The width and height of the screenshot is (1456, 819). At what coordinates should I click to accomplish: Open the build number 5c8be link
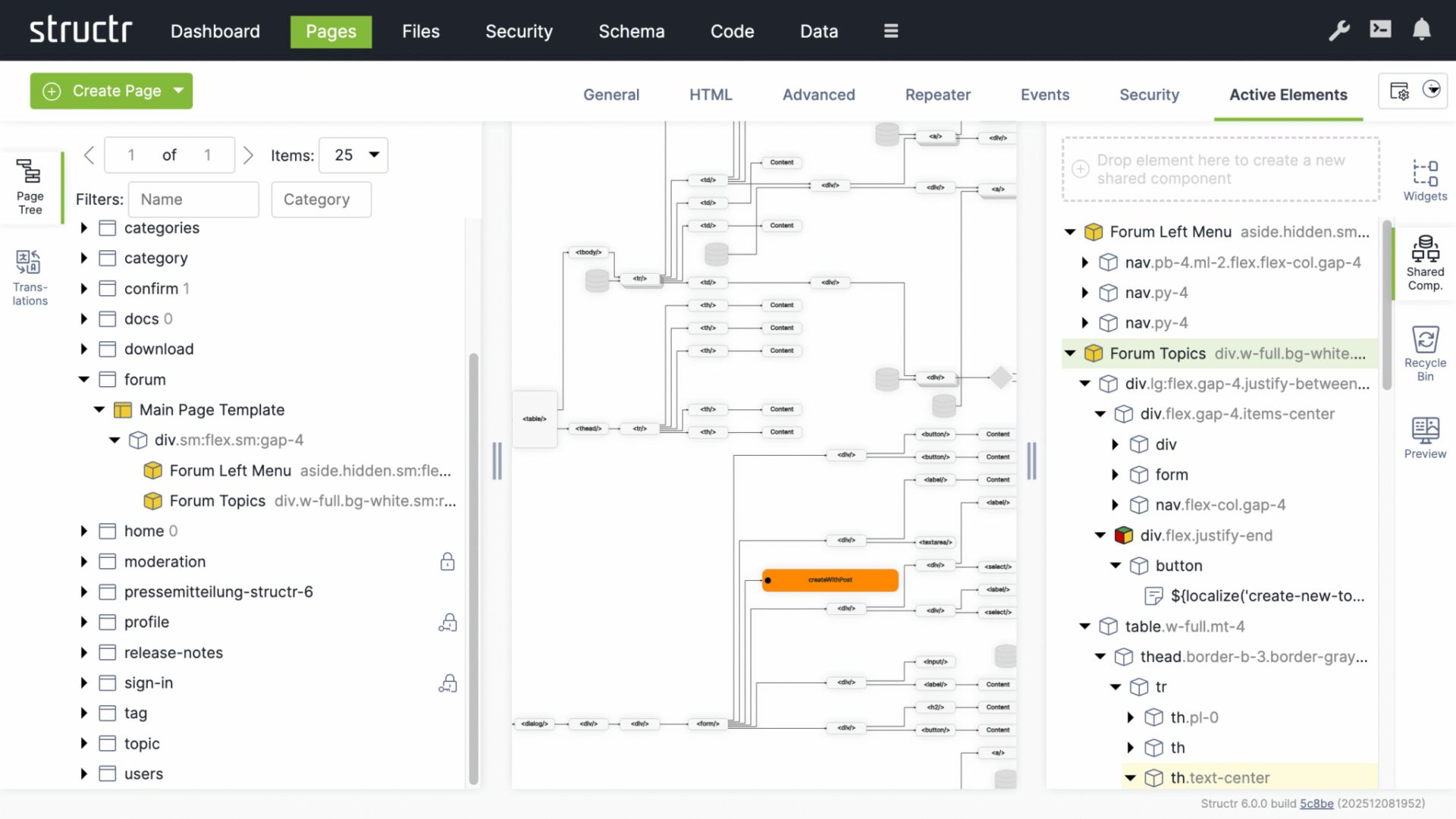tap(1317, 803)
